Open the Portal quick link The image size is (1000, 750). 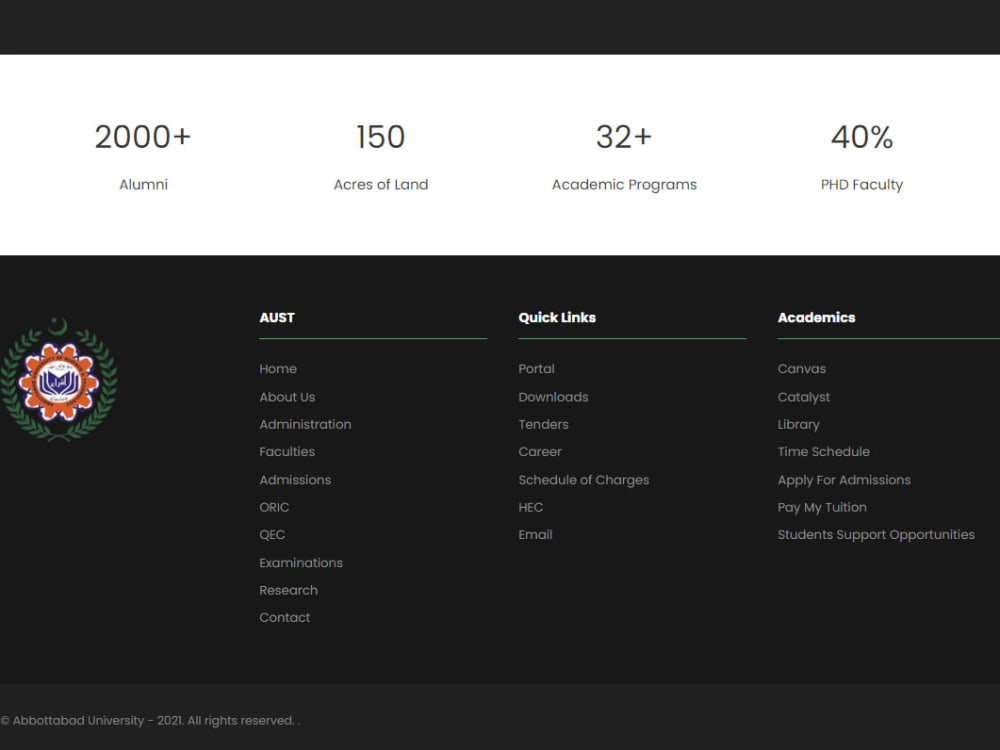point(536,369)
